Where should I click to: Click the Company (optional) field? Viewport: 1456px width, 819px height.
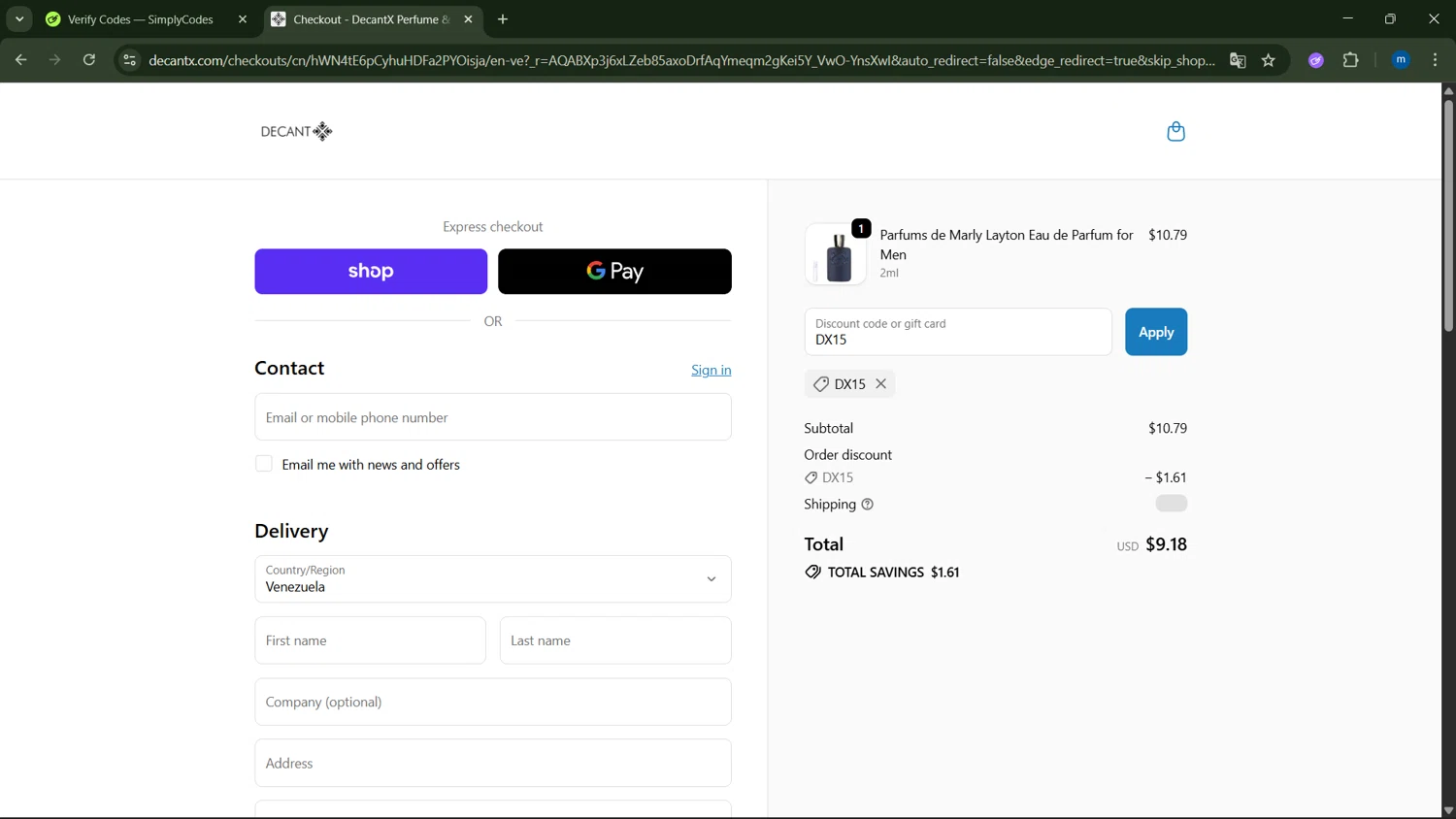[493, 702]
